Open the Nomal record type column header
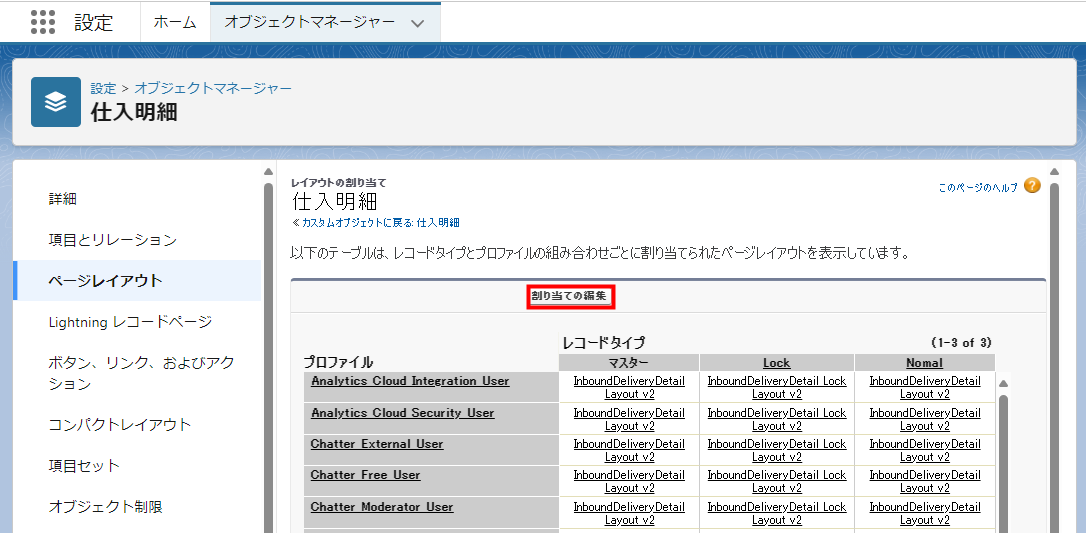Image resolution: width=1086 pixels, height=533 pixels. click(x=924, y=363)
